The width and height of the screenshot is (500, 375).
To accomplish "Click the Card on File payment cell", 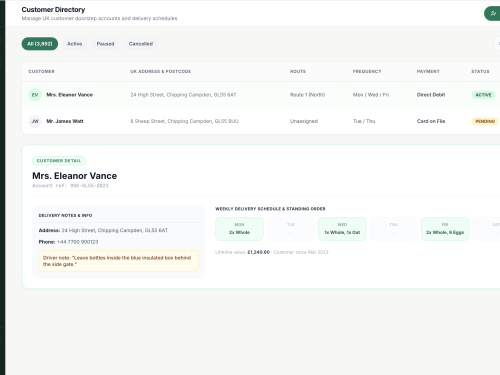I will coord(431,121).
